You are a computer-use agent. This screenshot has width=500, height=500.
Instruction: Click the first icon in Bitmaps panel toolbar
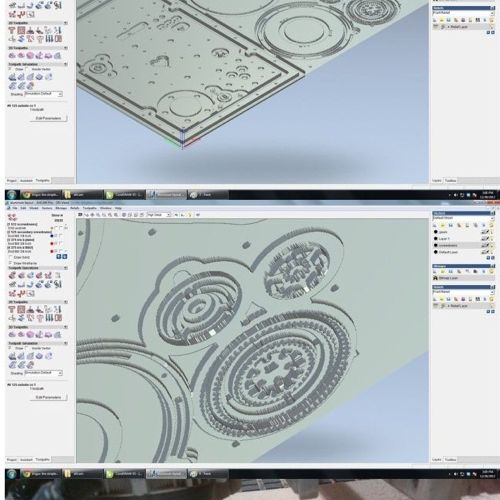coord(435,272)
